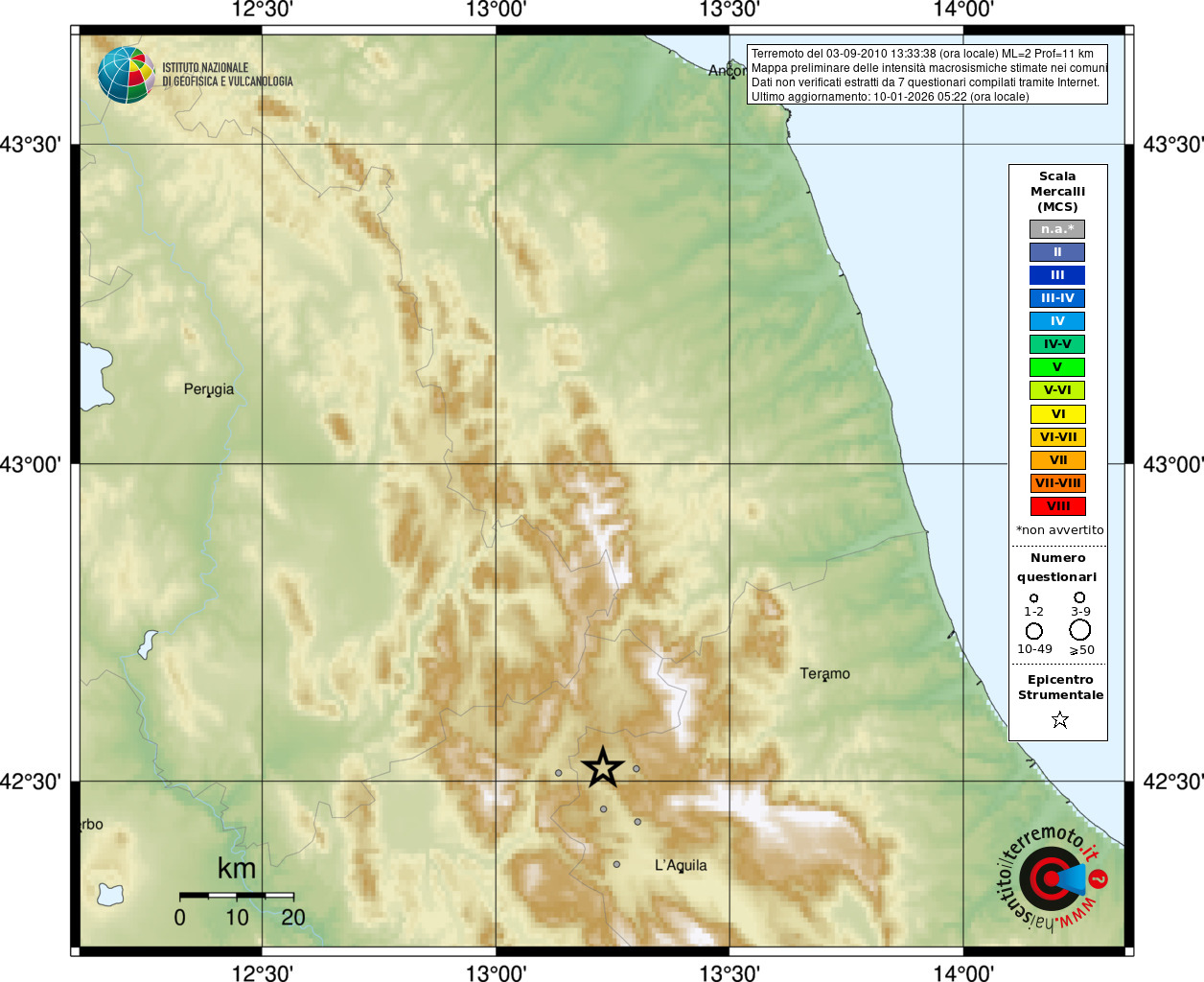Click the 10-49 questionnaires circle symbol

click(1034, 631)
